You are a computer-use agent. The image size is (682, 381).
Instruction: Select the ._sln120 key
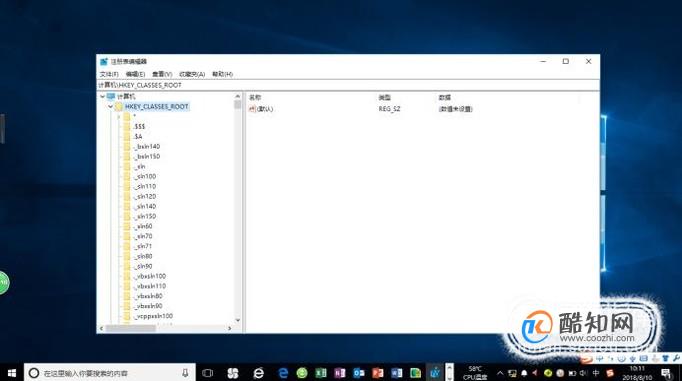(x=145, y=197)
